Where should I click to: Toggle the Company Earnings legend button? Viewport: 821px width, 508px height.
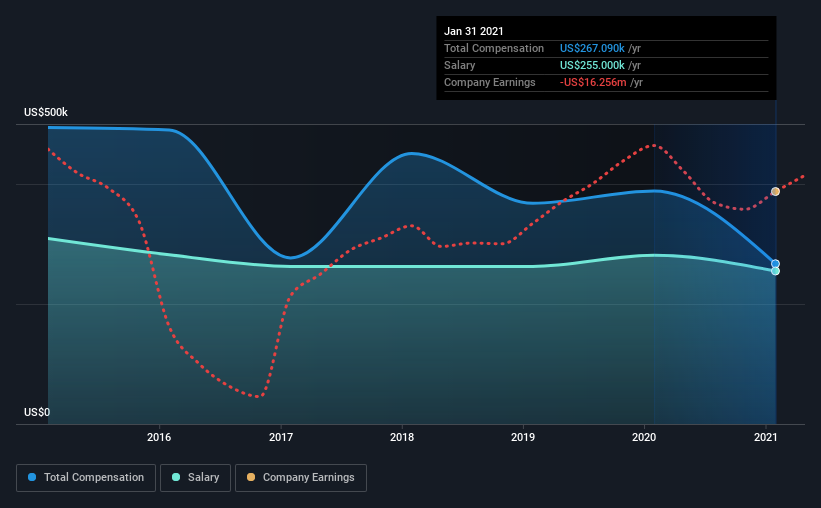(301, 478)
